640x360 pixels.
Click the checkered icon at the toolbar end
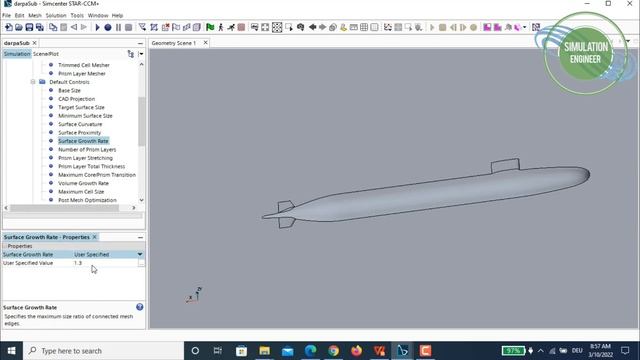coord(536,27)
